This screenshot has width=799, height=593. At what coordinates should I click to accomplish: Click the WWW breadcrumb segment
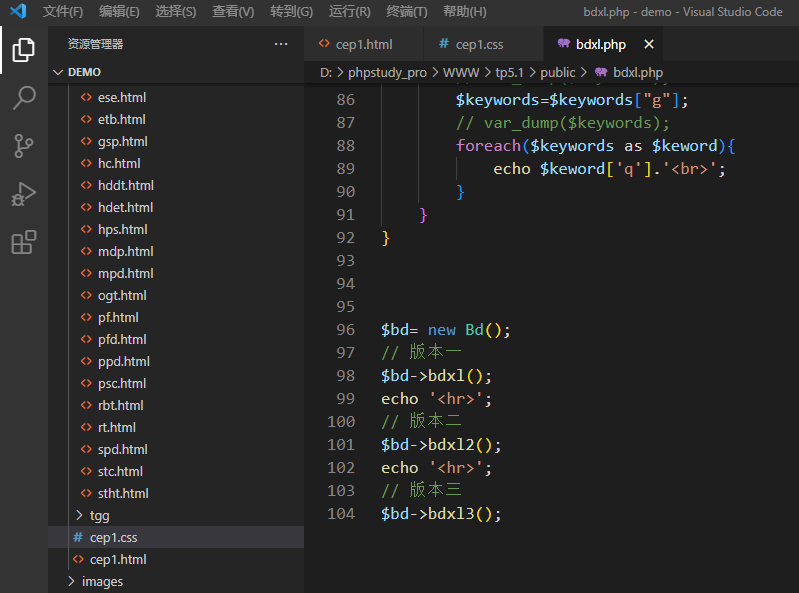tap(461, 73)
